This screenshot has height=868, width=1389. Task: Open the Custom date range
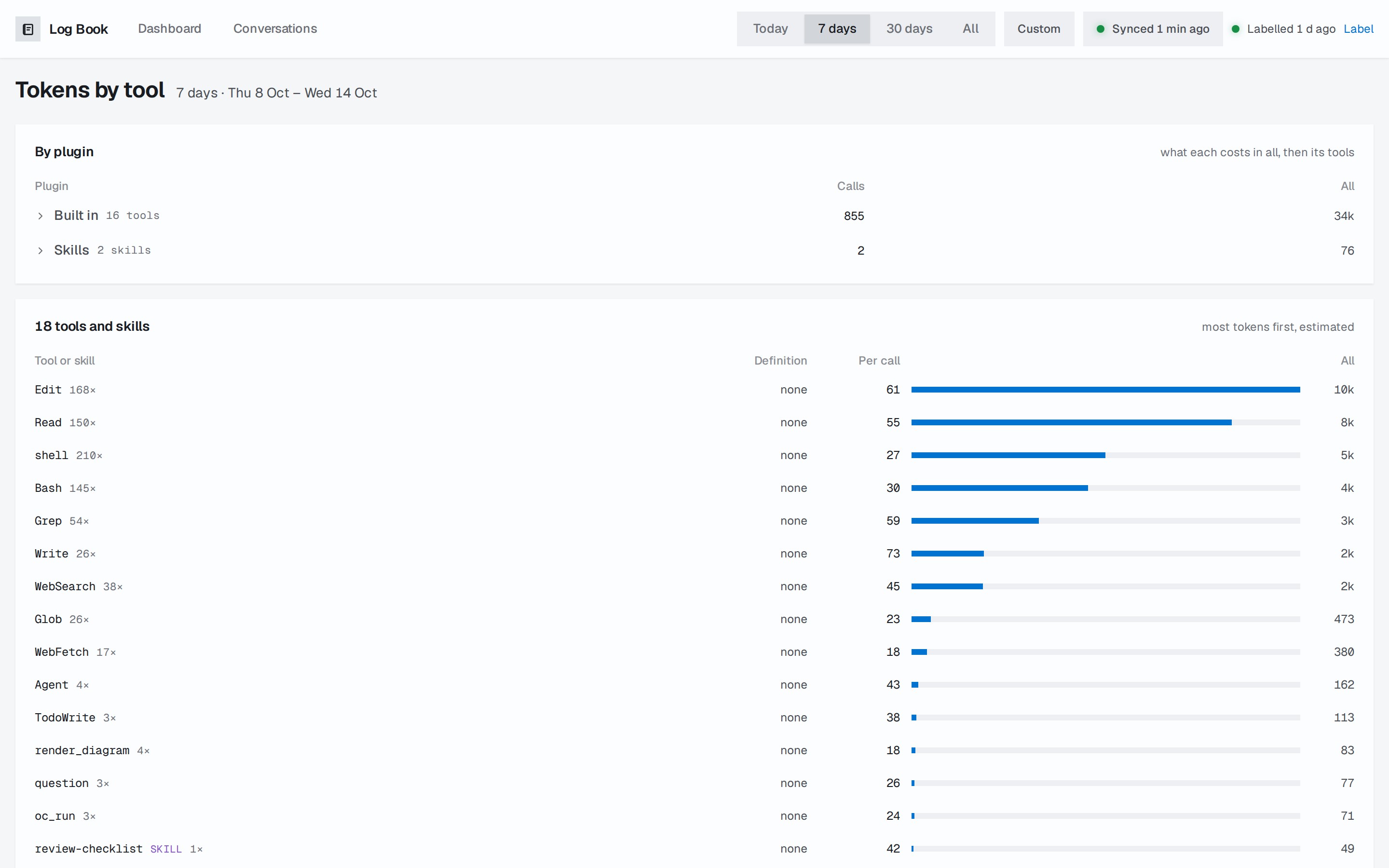click(1039, 29)
